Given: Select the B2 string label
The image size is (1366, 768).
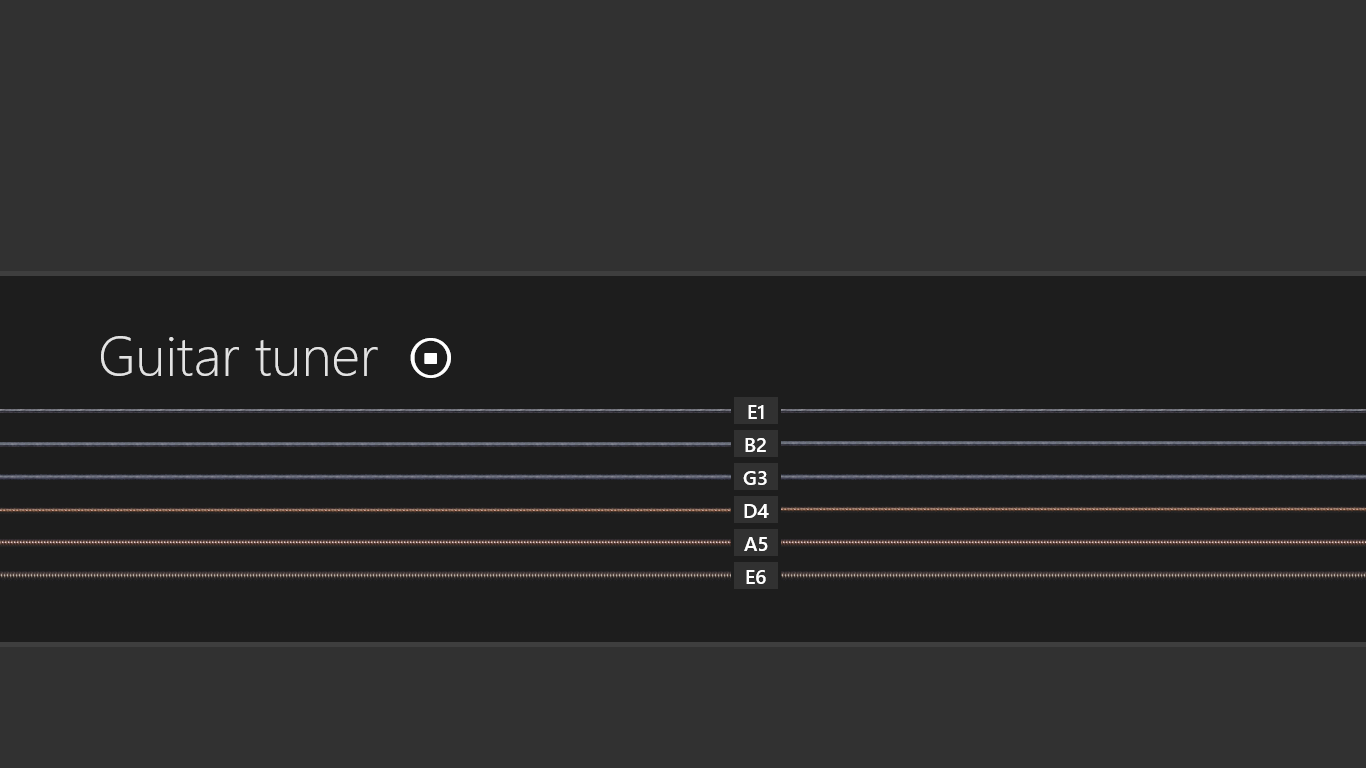Looking at the screenshot, I should 756,444.
